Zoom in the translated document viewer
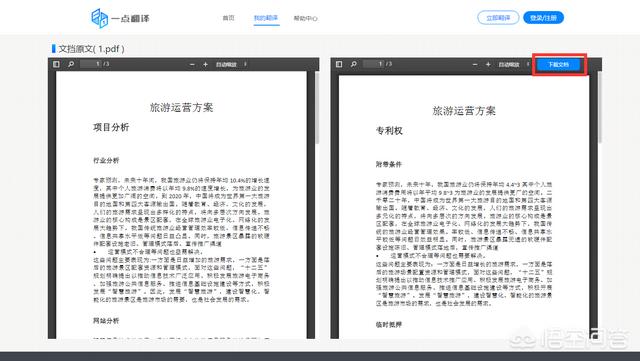 488,65
